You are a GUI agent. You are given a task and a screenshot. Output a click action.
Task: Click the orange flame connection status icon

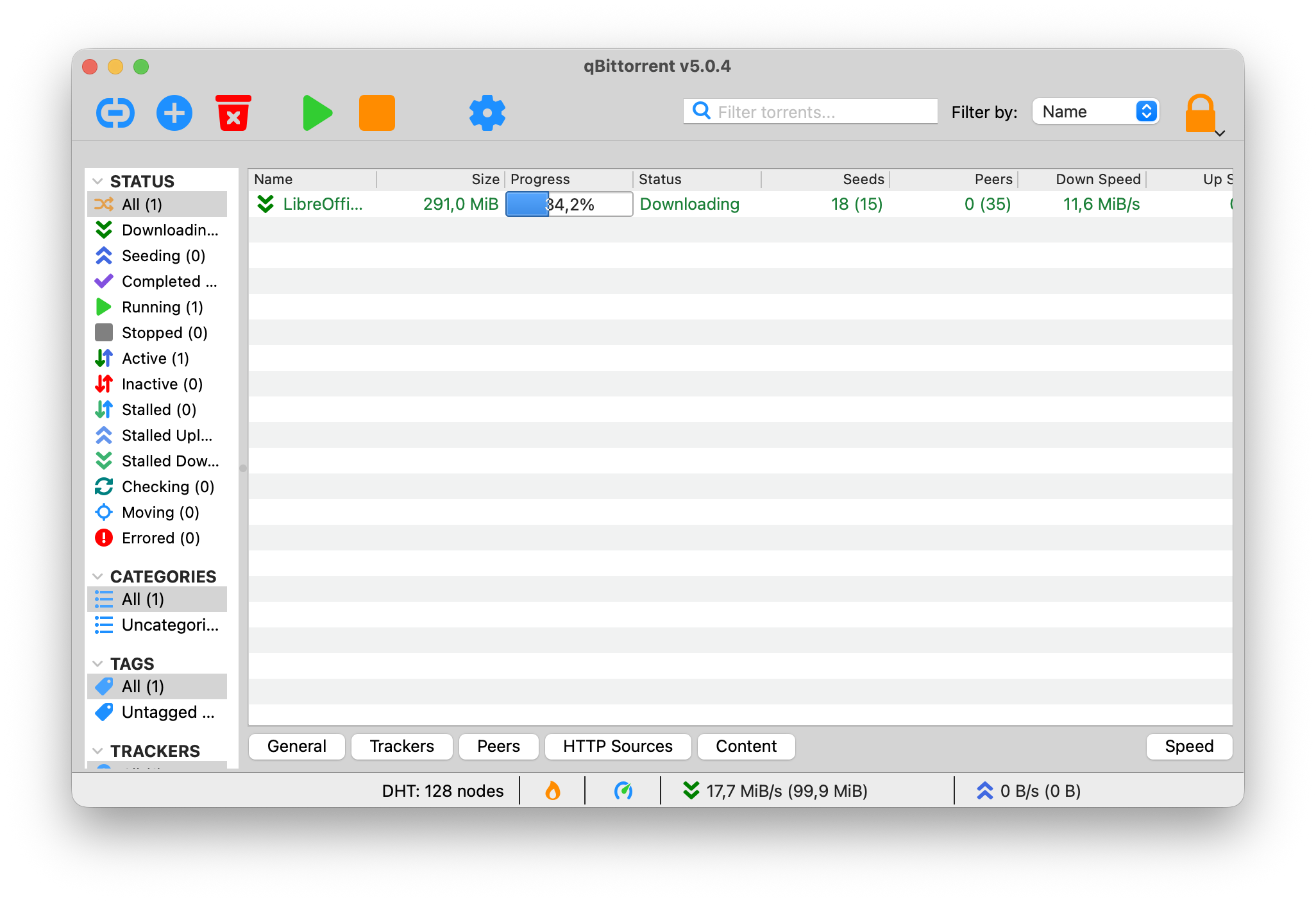(x=553, y=791)
